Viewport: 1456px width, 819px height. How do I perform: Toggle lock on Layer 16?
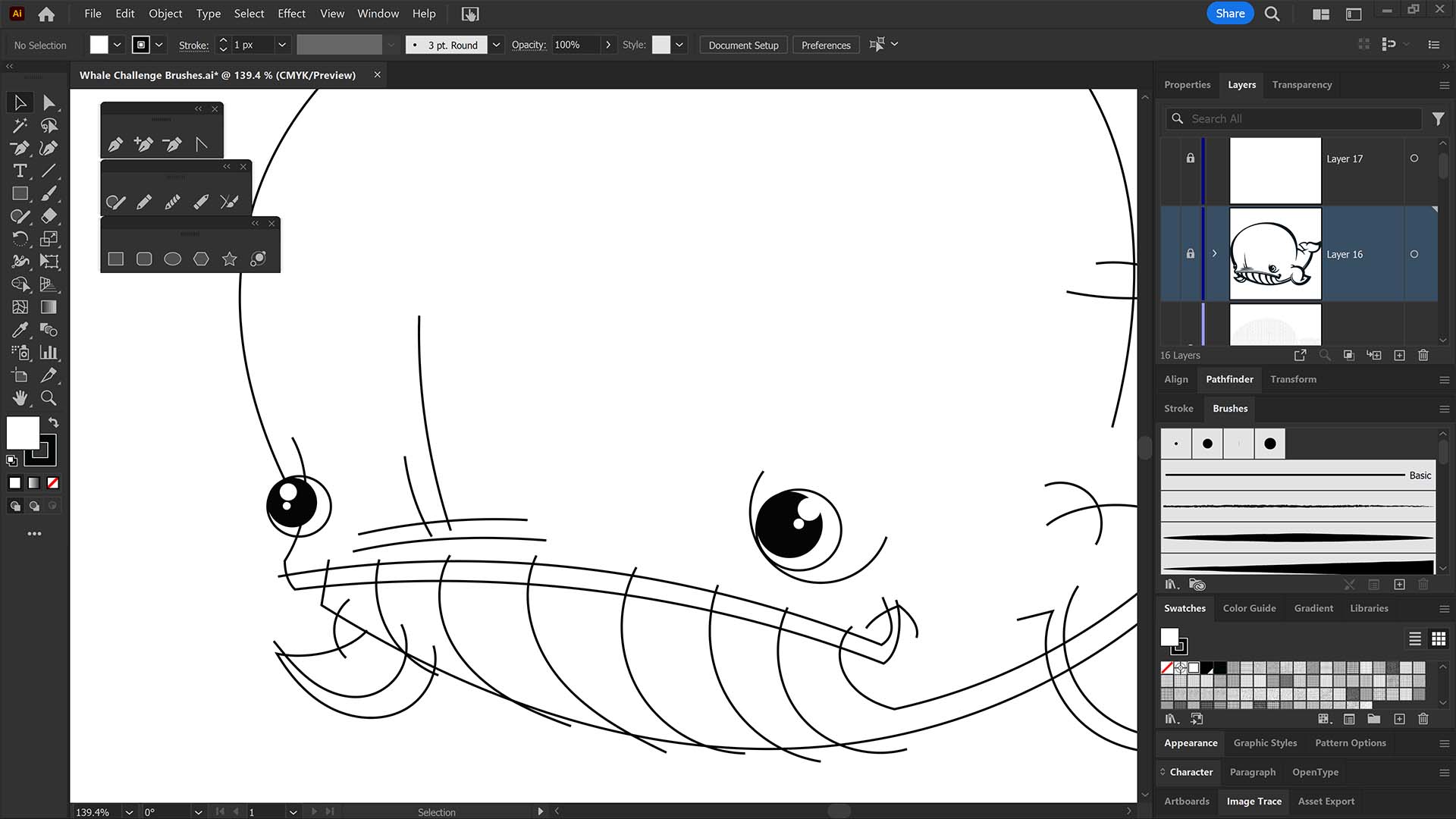1191,254
